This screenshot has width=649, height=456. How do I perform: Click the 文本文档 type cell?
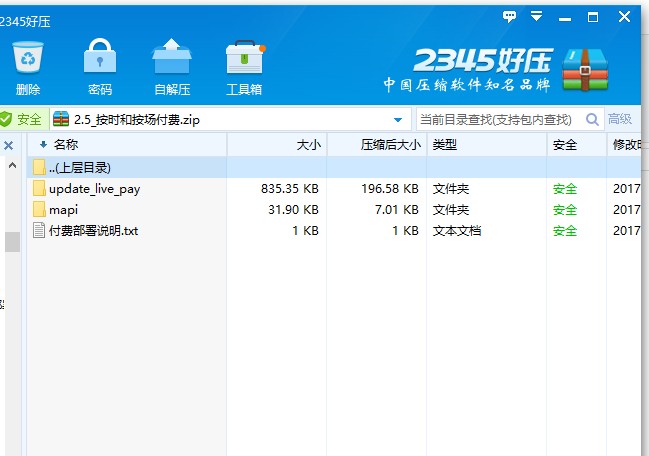coord(457,231)
